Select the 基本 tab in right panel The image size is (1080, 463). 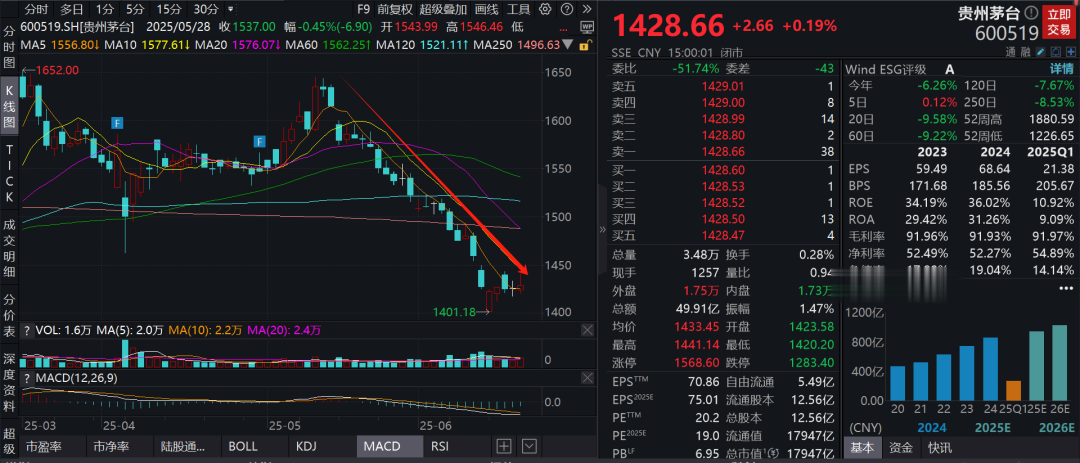(x=863, y=448)
